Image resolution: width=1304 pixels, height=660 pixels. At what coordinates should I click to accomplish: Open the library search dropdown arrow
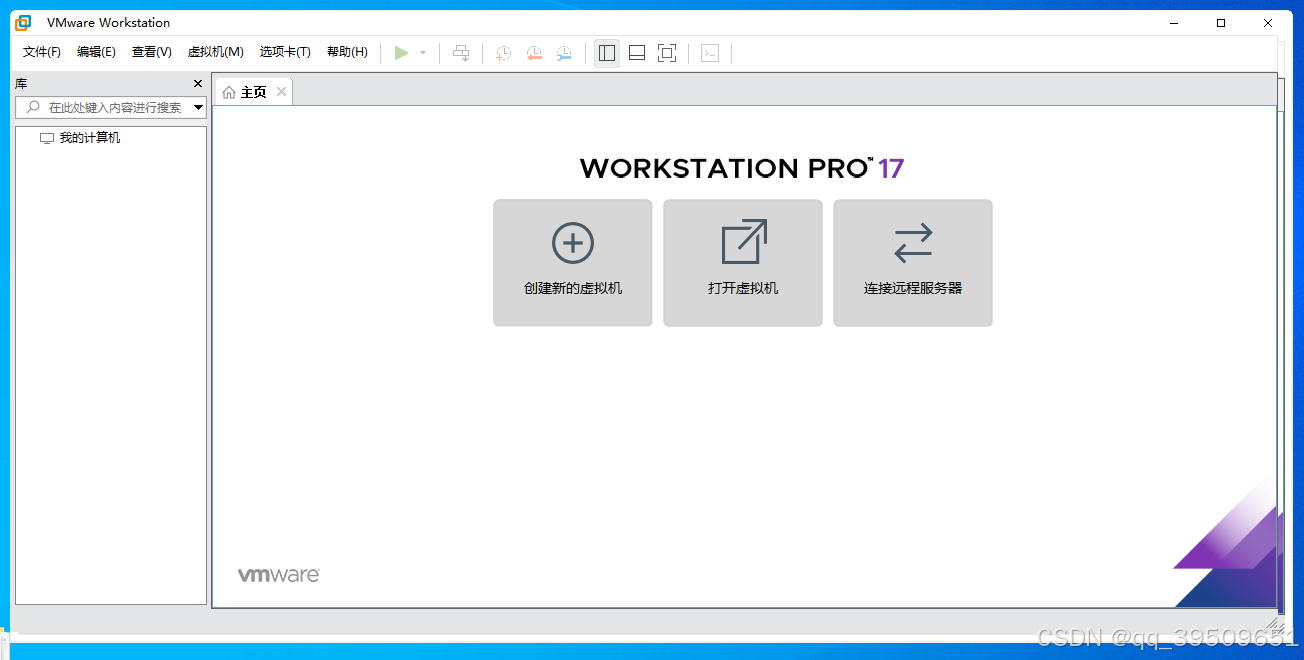[198, 107]
